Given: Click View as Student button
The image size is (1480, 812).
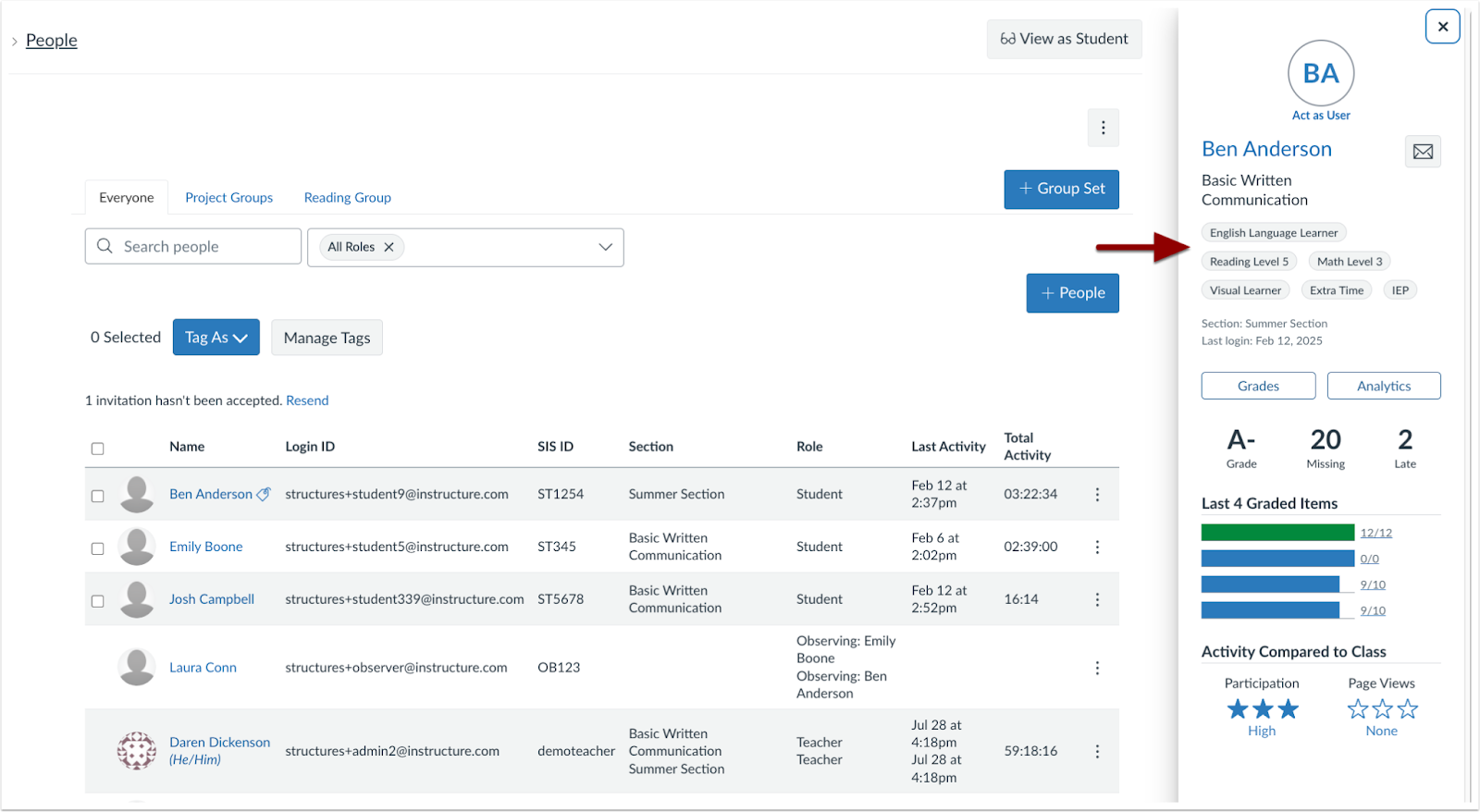Looking at the screenshot, I should point(1064,39).
